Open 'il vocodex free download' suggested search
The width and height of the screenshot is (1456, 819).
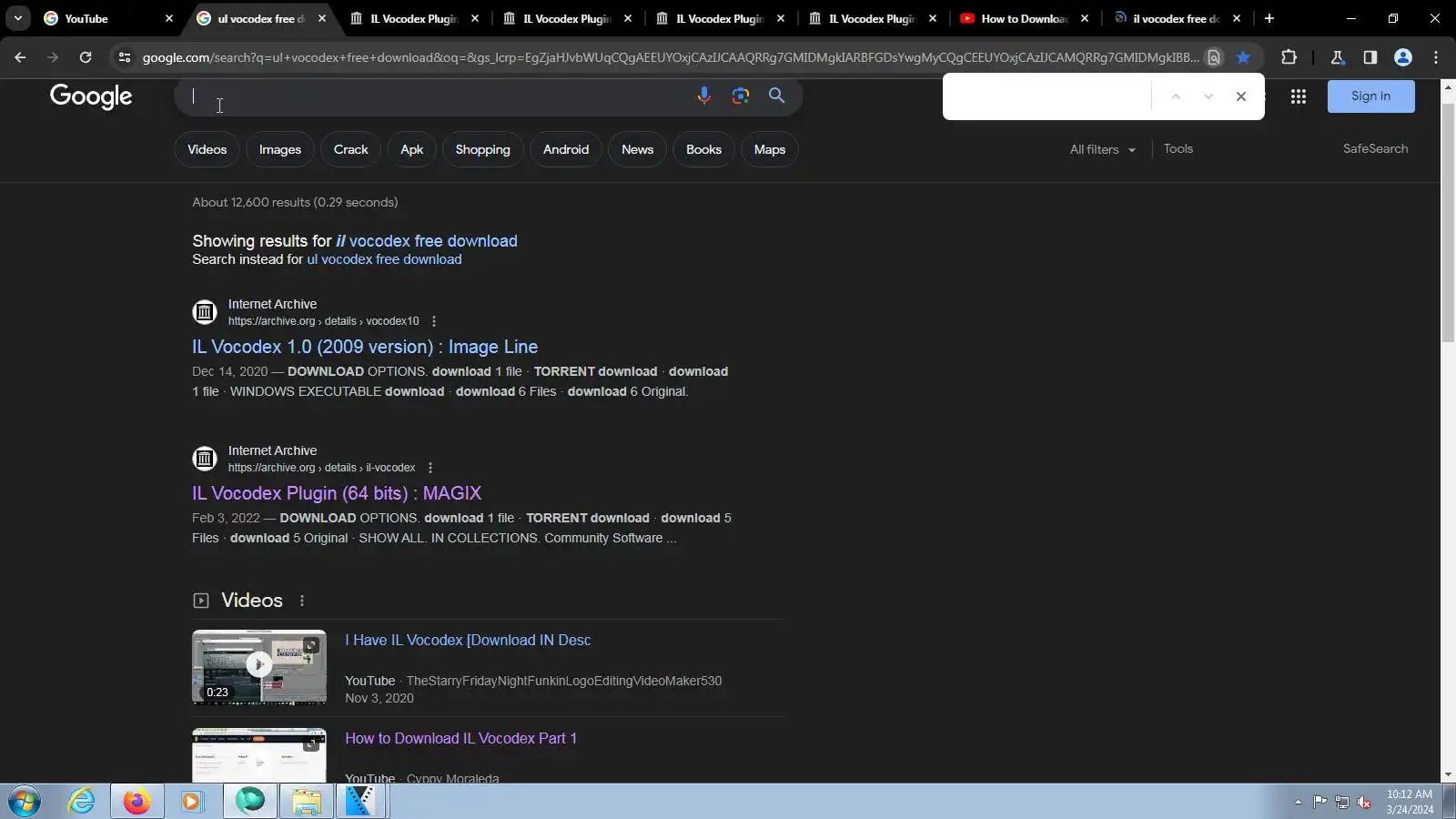tap(427, 241)
